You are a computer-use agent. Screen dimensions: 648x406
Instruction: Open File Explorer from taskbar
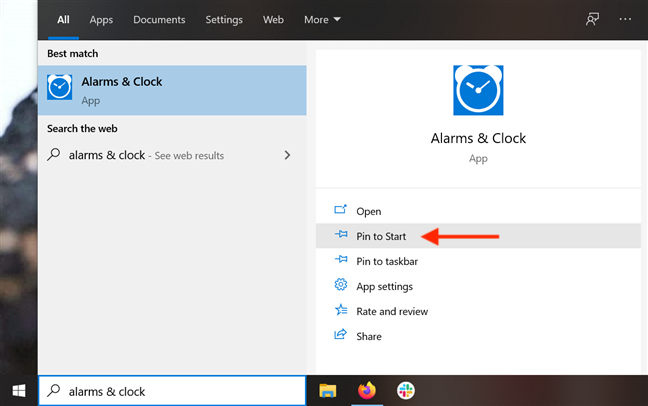(x=328, y=391)
